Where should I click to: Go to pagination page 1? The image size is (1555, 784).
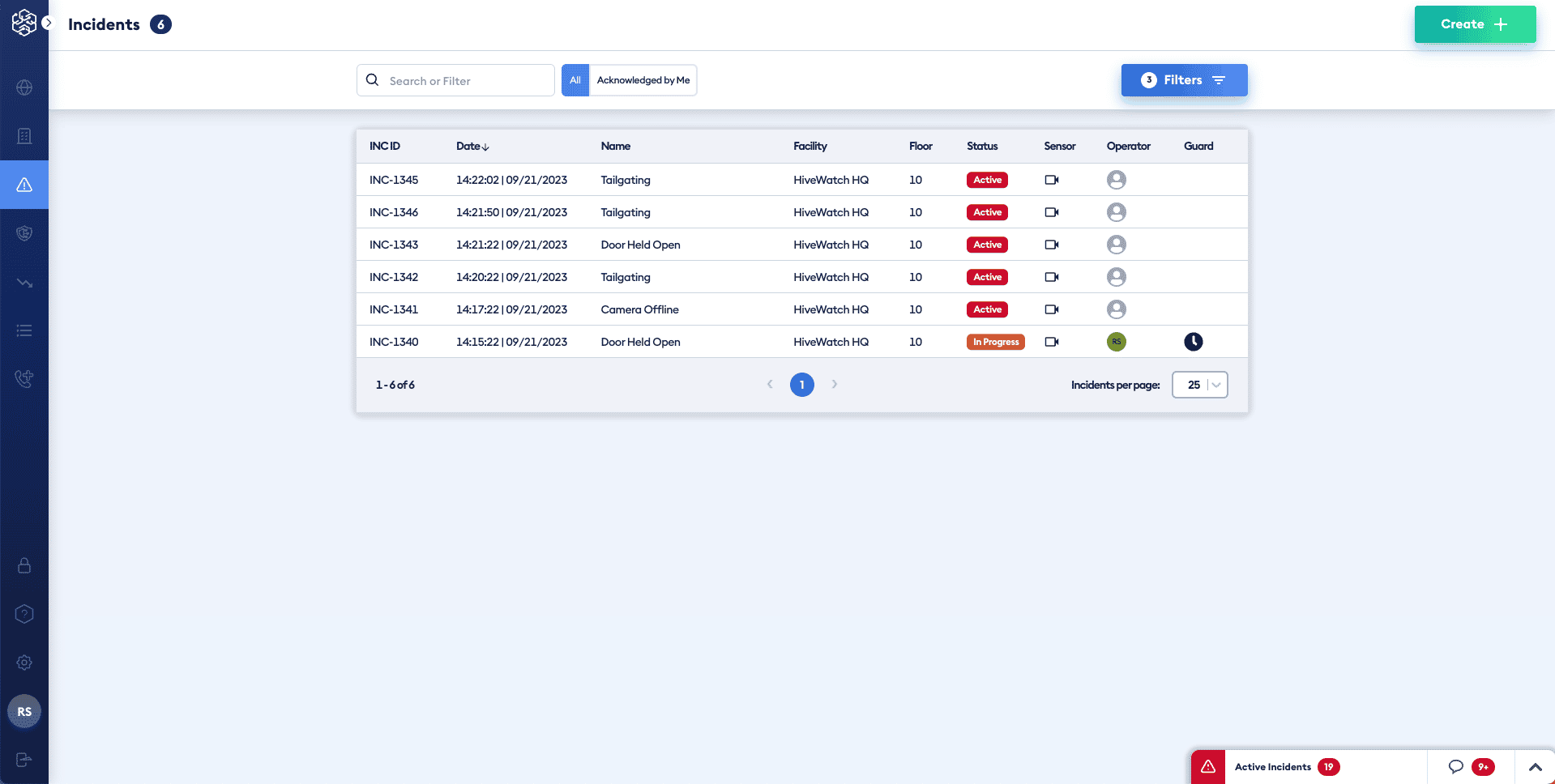tap(801, 385)
